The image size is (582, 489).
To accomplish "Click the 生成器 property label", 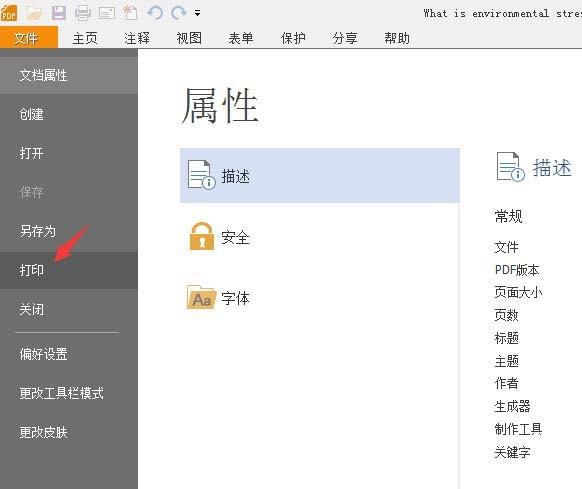I will [512, 406].
